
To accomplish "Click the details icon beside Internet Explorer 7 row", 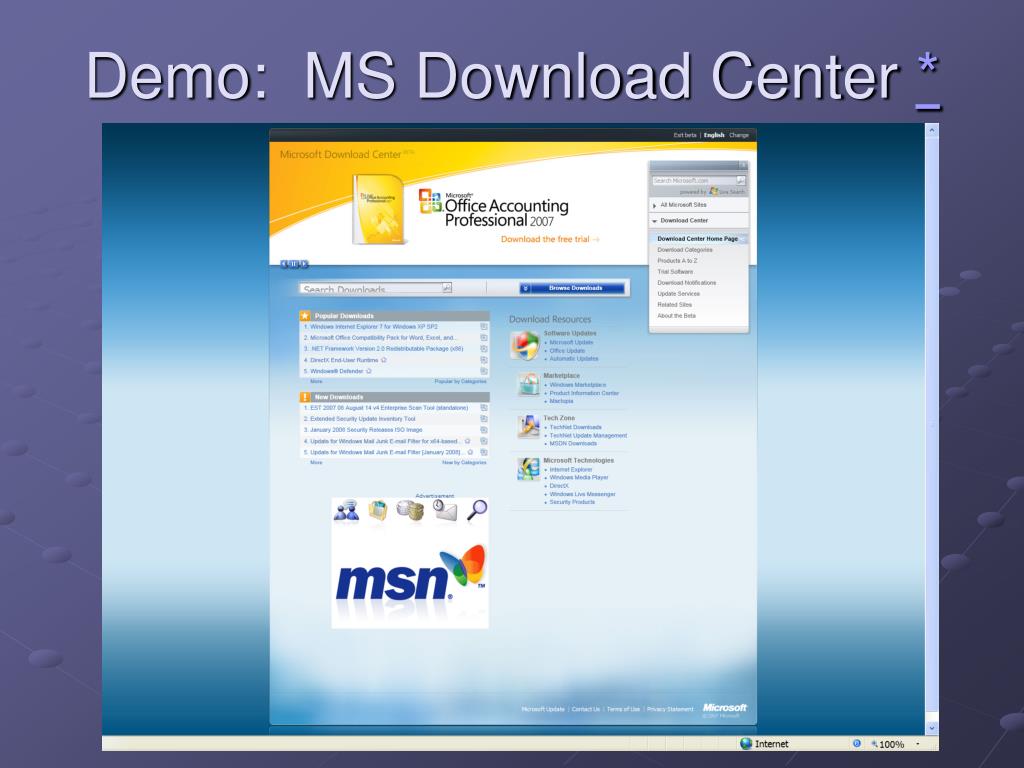I will tap(484, 327).
